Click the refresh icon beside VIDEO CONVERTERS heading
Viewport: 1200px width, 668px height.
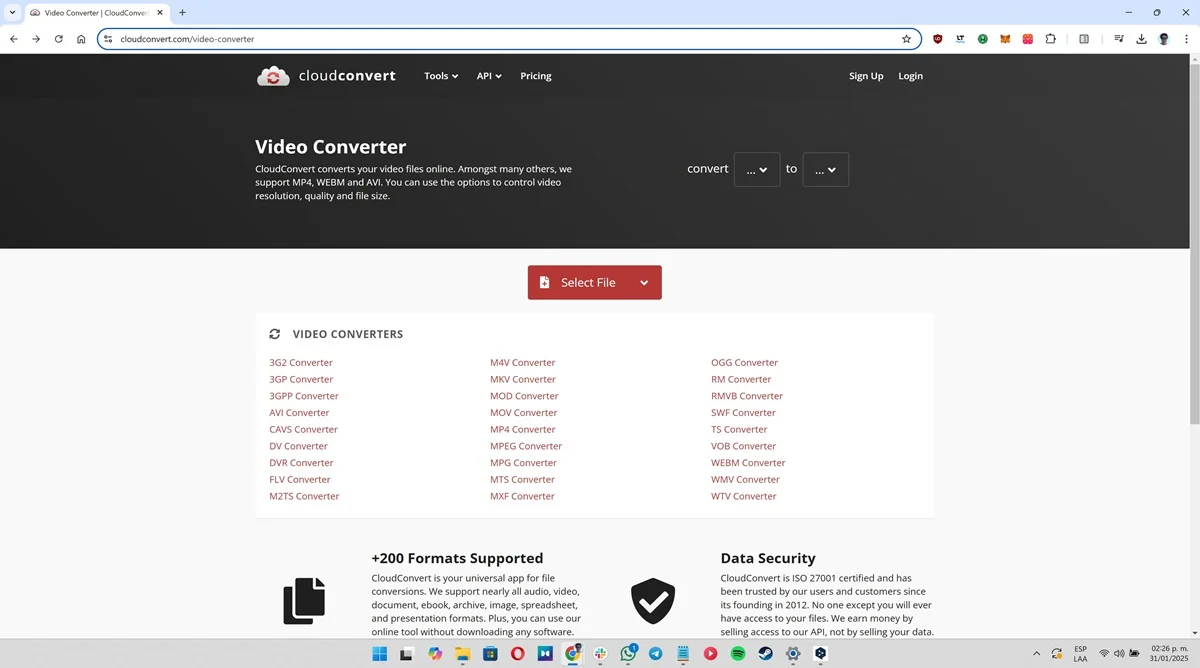coord(274,333)
